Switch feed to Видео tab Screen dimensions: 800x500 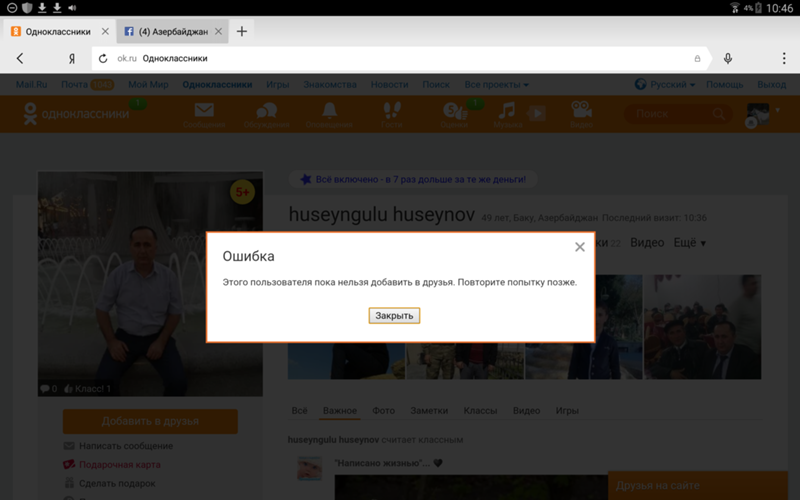[x=527, y=411]
